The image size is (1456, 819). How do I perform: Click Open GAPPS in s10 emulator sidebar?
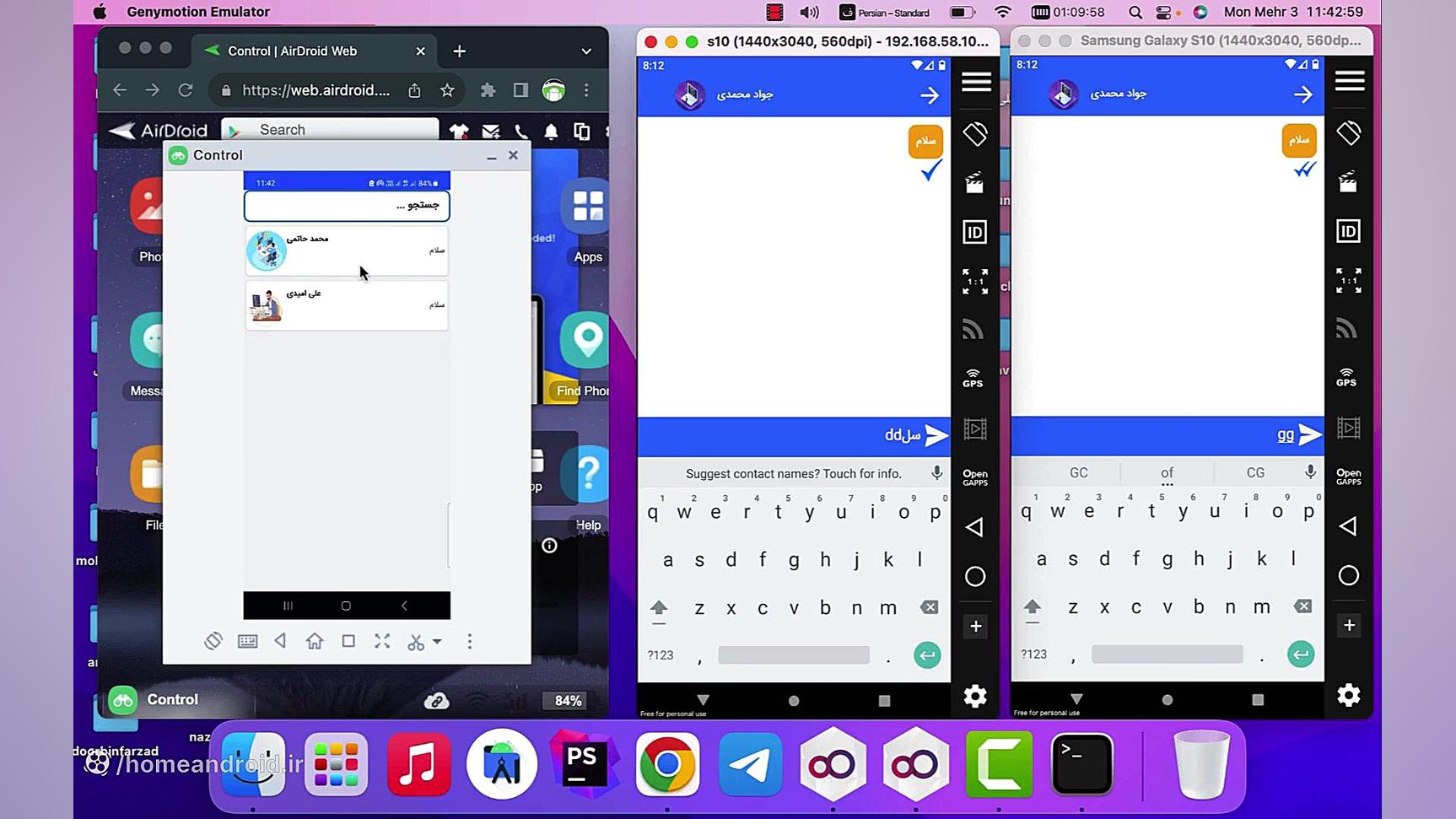coord(974,477)
